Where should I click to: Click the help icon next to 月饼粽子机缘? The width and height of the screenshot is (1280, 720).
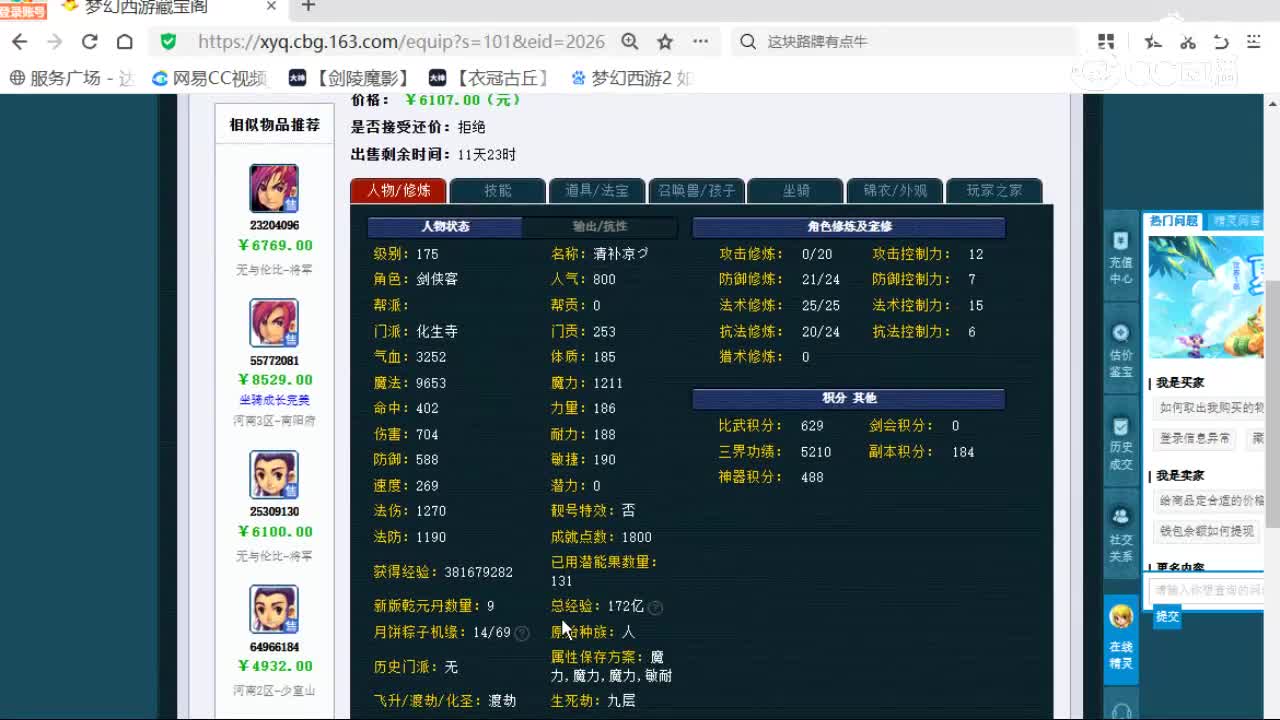click(521, 633)
